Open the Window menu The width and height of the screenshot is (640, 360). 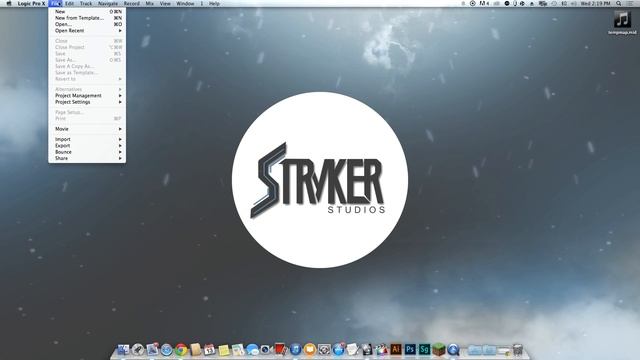(185, 3)
